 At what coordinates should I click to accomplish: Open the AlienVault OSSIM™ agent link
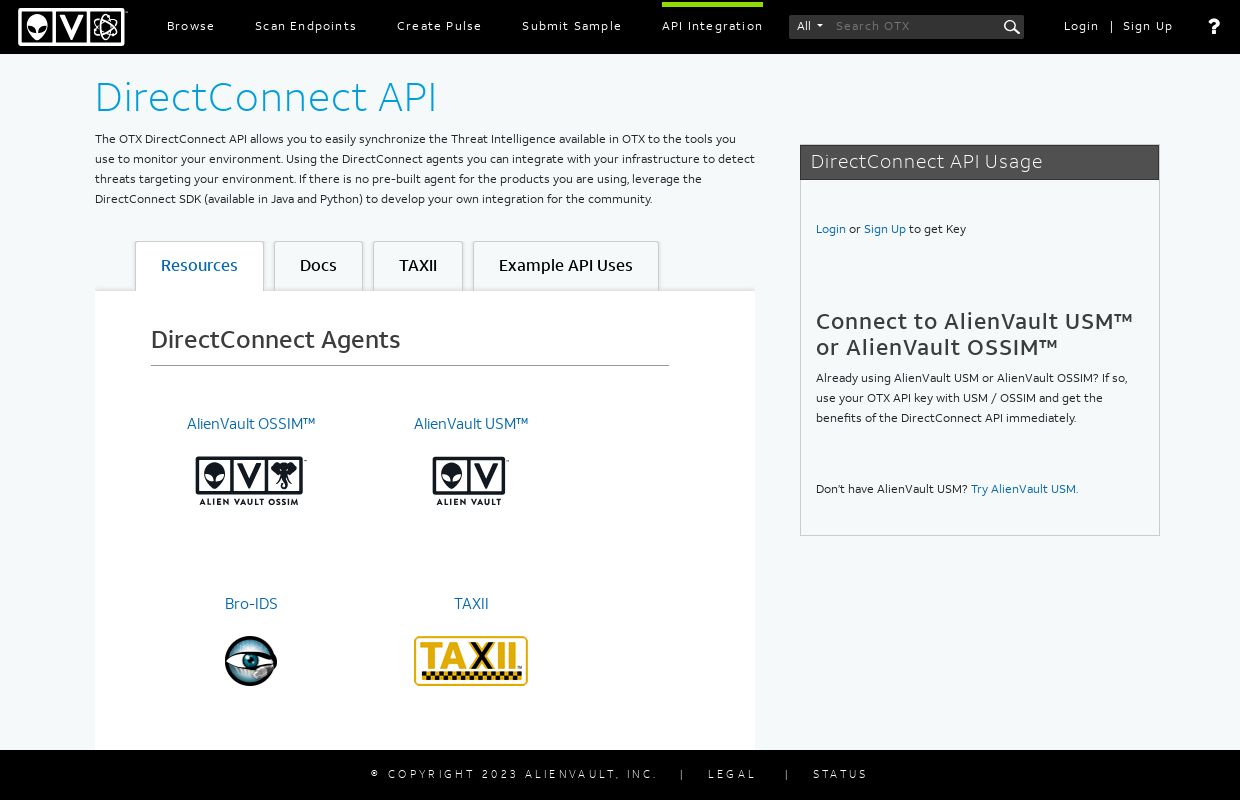[x=251, y=424]
